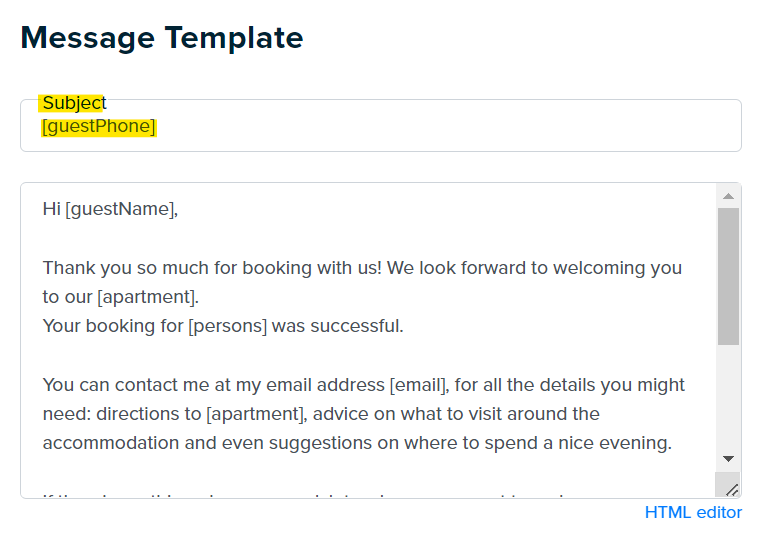This screenshot has width=766, height=544.
Task: Click the Subject field label
Action: click(x=74, y=103)
